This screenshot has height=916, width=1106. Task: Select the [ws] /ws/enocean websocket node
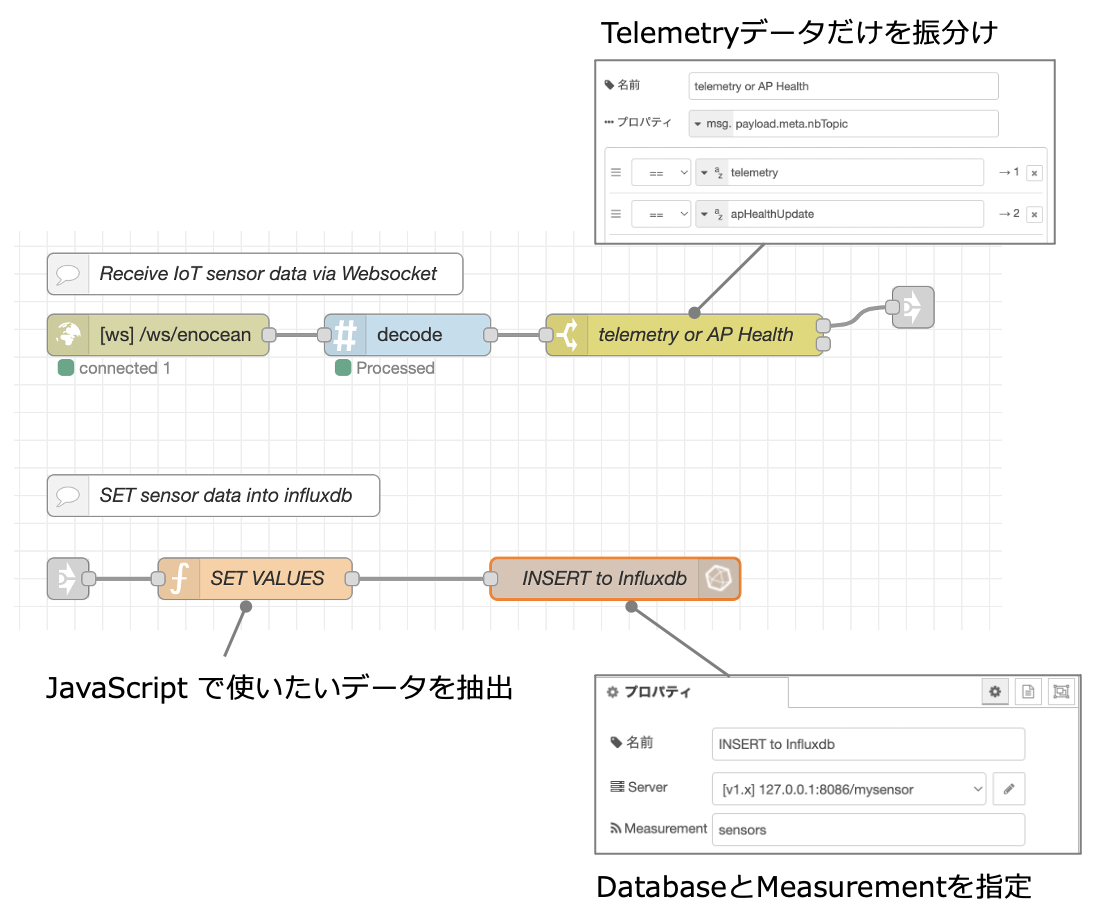click(158, 335)
